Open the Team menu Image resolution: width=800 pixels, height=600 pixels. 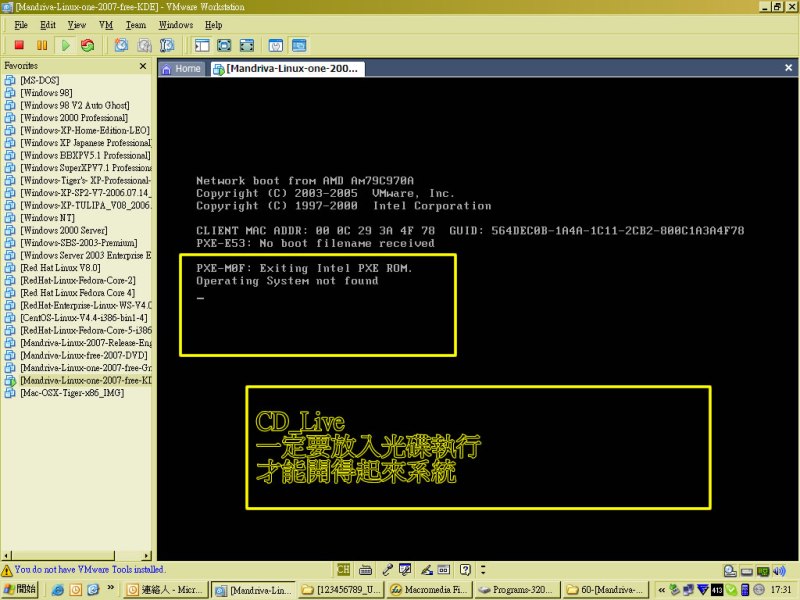click(136, 24)
